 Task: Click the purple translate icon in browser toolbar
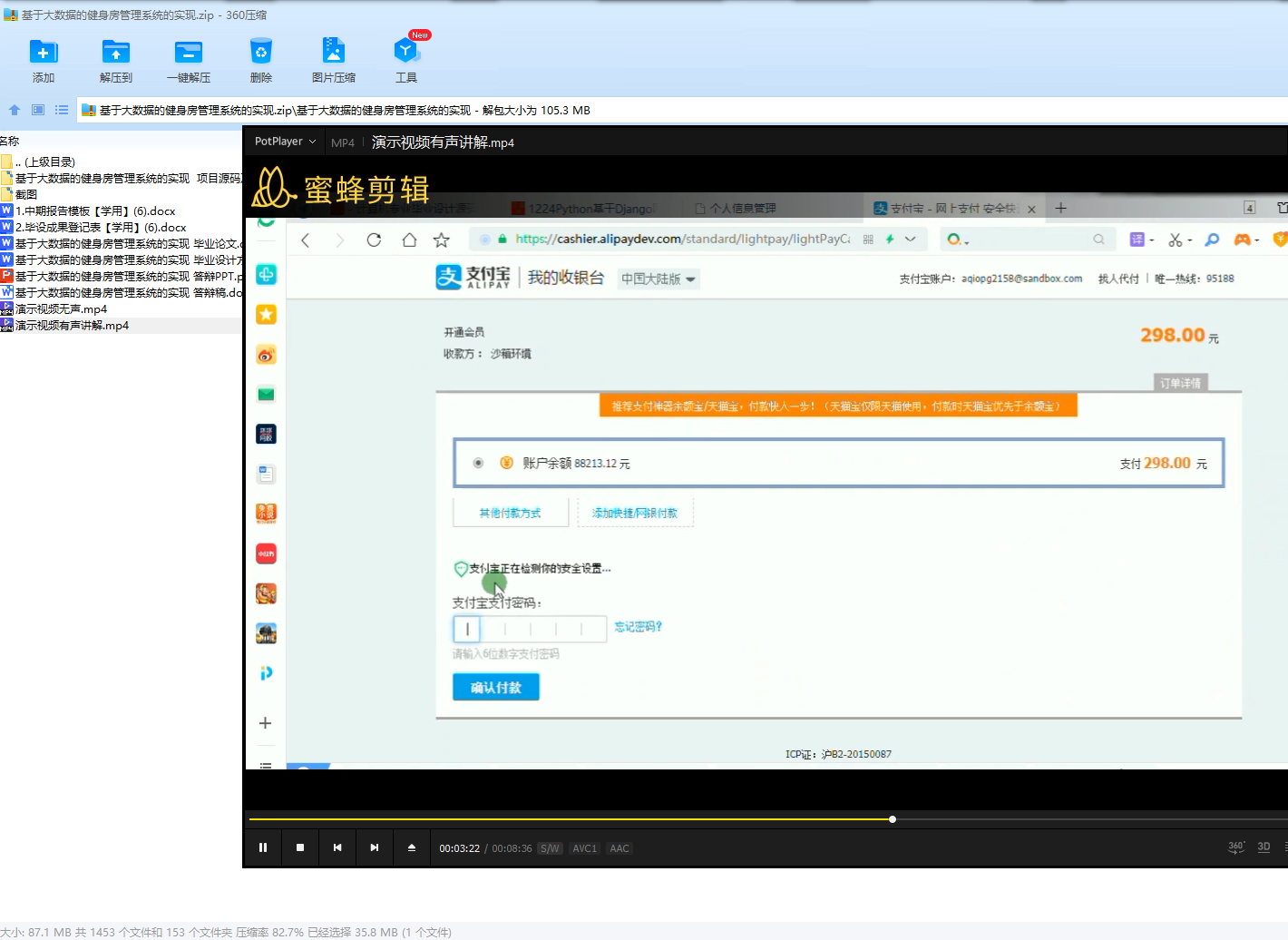pyautogui.click(x=1137, y=240)
